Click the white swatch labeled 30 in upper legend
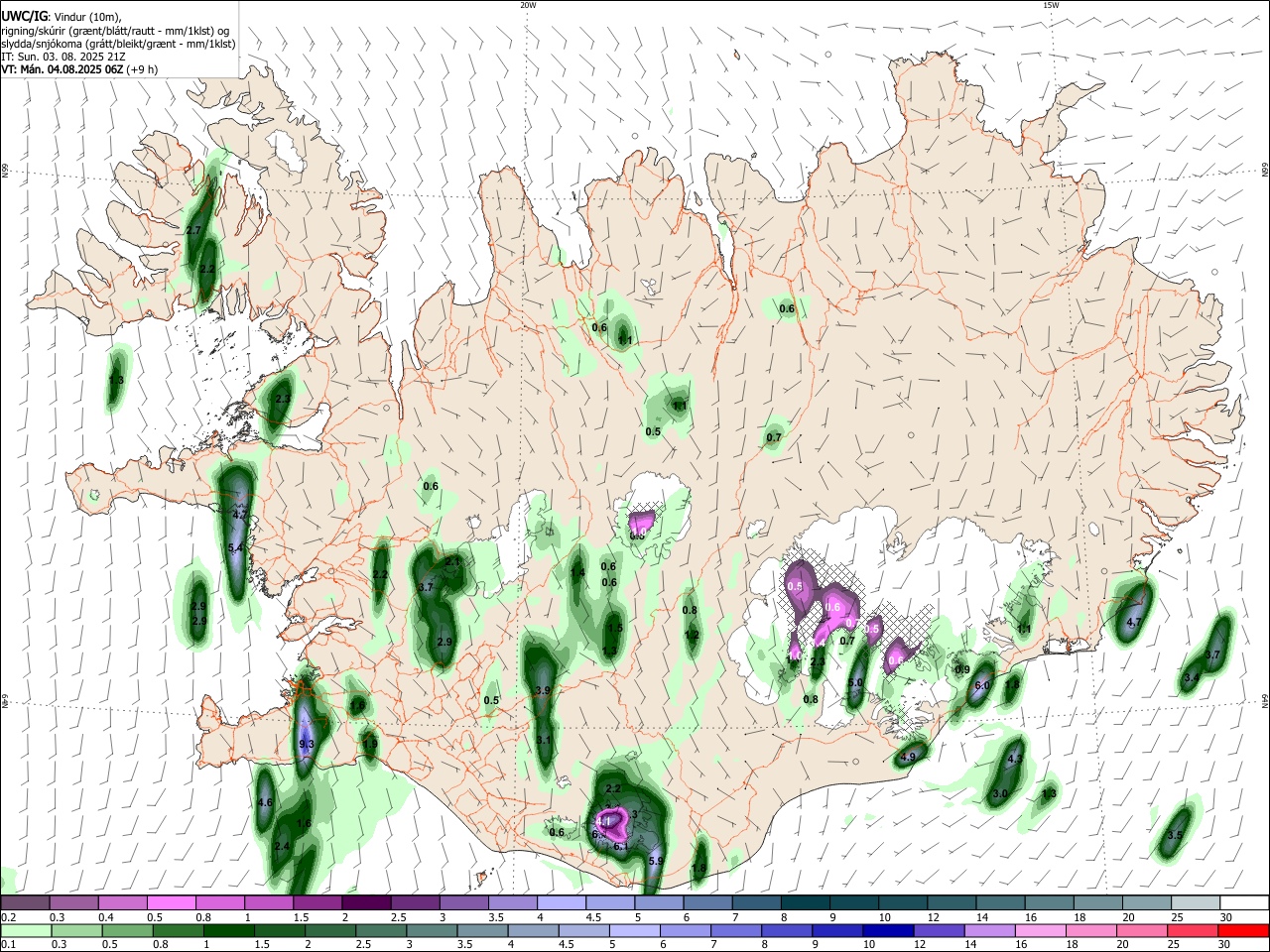 tap(1244, 902)
